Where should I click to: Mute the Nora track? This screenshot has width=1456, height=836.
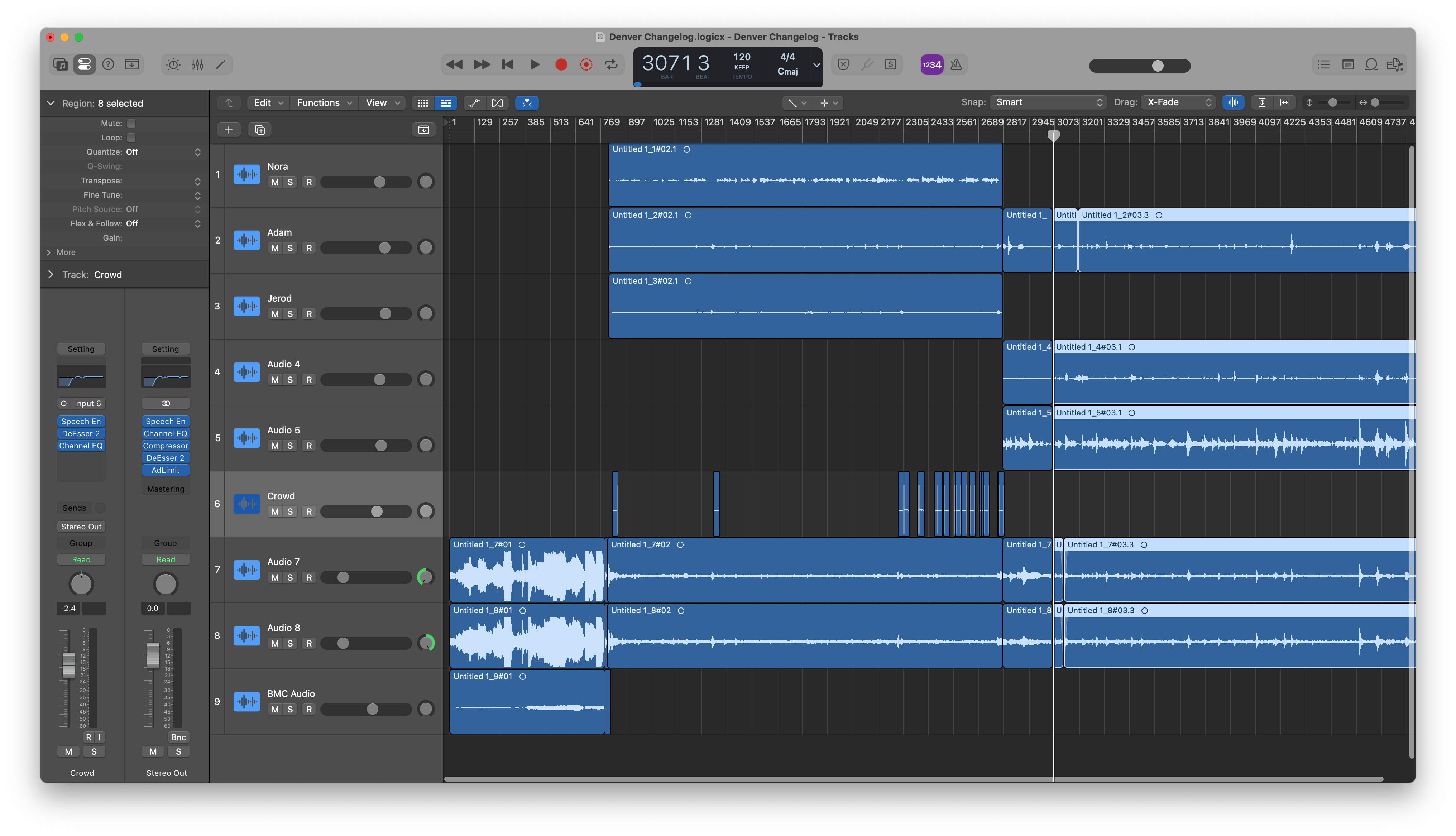[x=275, y=182]
